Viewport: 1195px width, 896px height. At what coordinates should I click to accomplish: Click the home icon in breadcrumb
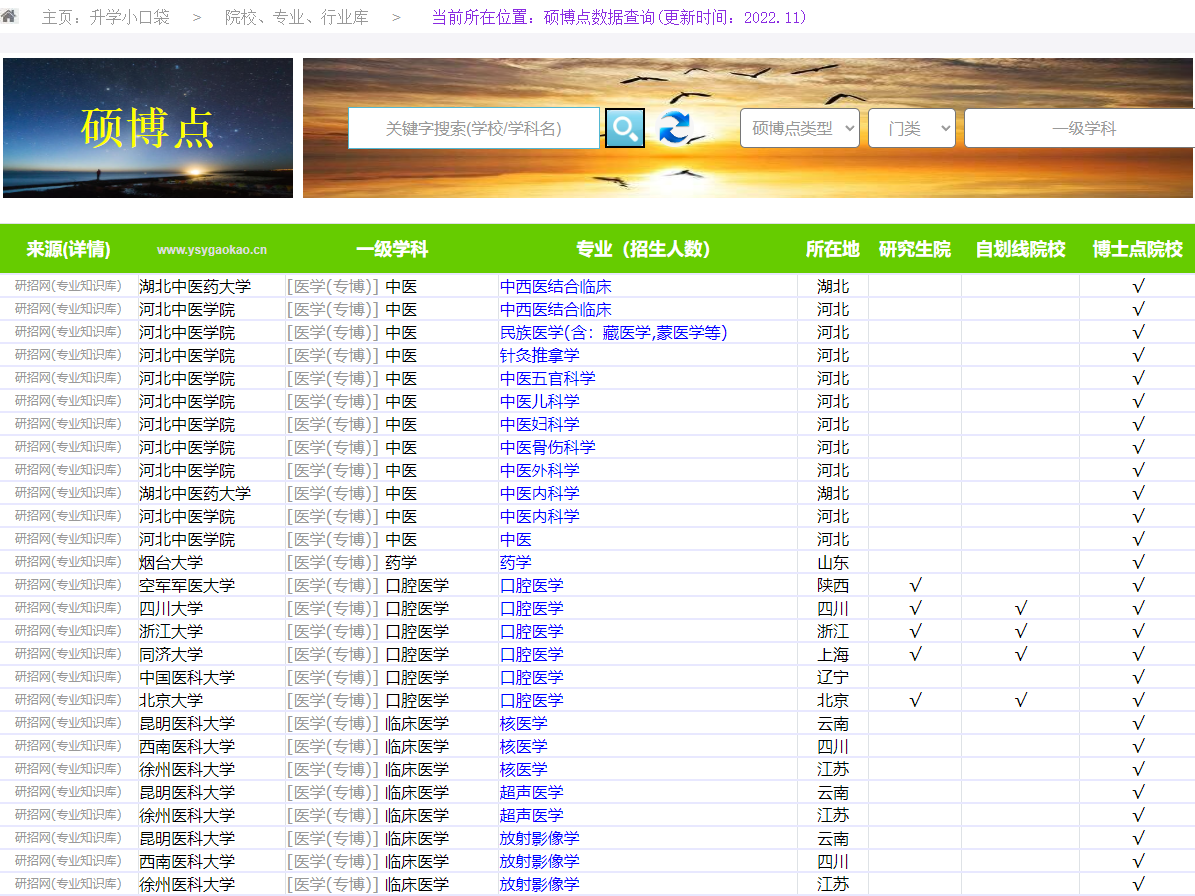click(9, 16)
